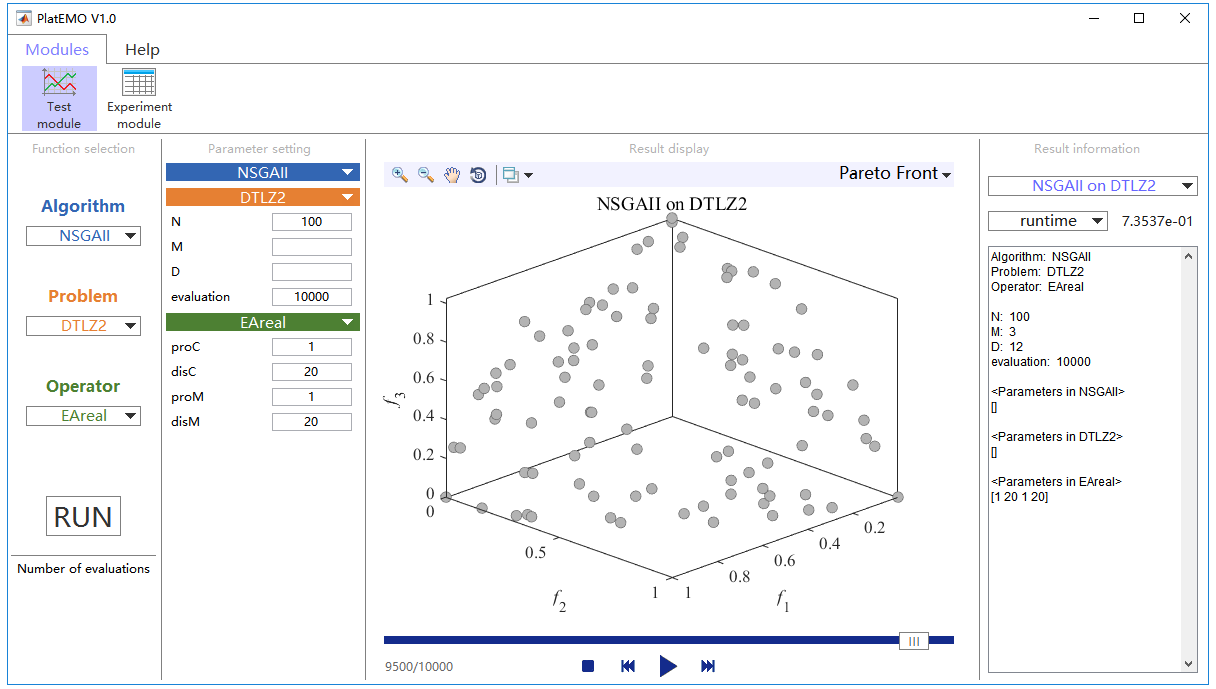Click the RUN button
The width and height of the screenshot is (1216, 689).
coord(83,516)
